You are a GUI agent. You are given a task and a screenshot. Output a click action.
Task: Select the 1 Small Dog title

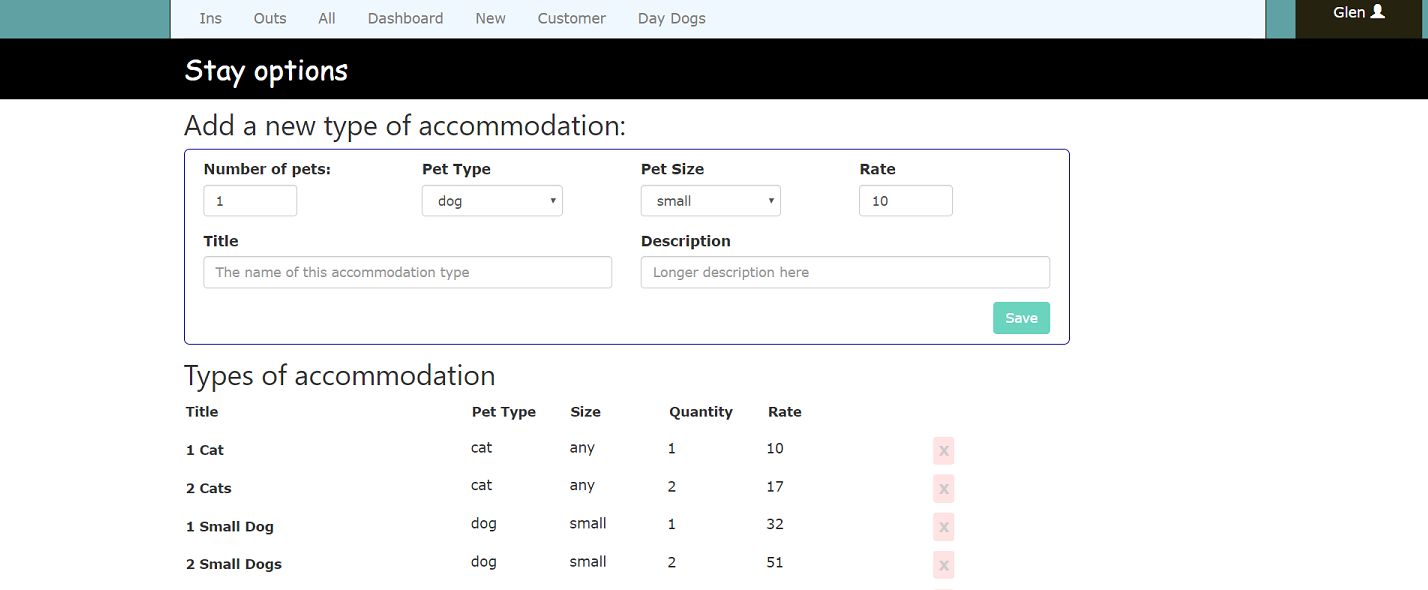pyautogui.click(x=230, y=526)
